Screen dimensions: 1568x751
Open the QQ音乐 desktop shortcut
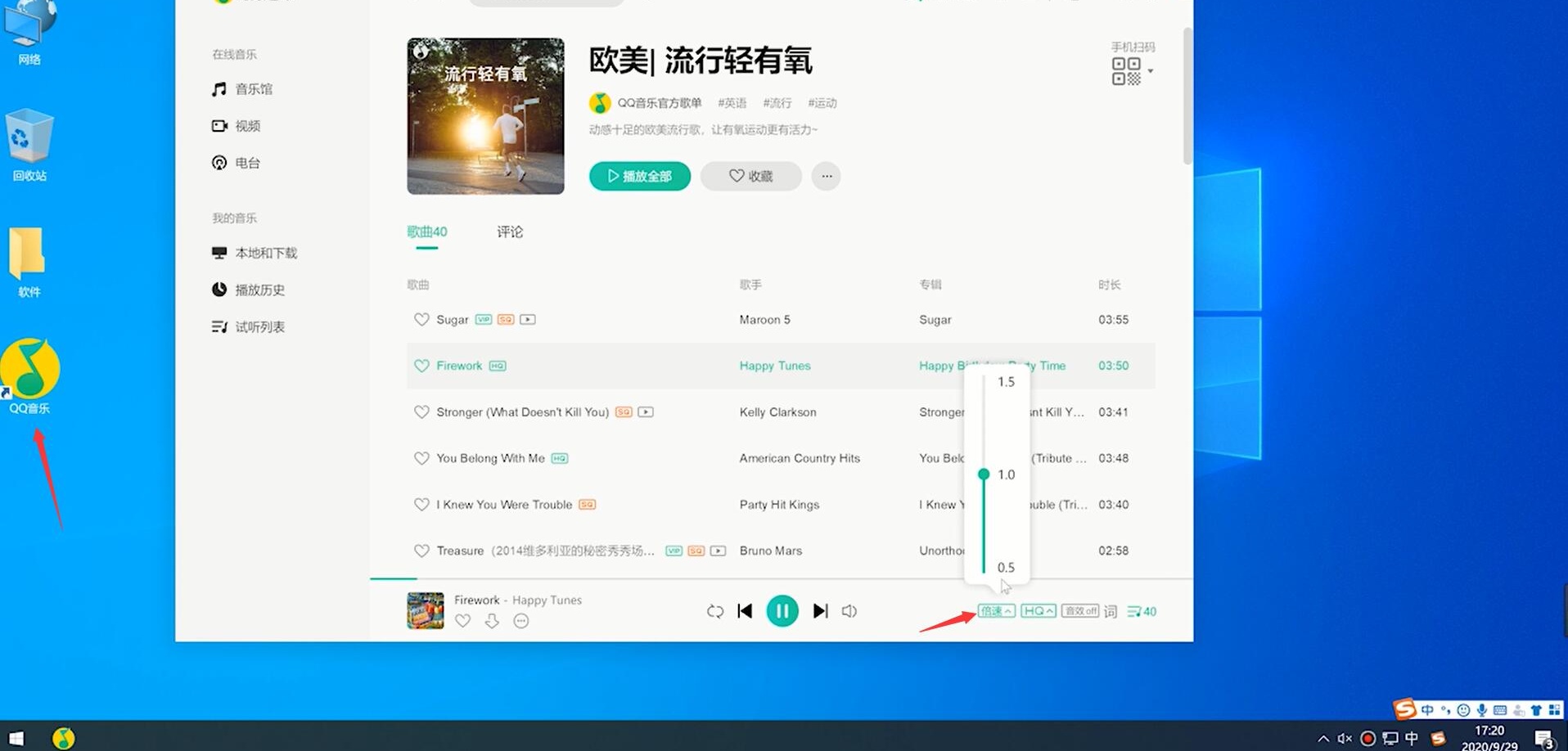pos(30,377)
